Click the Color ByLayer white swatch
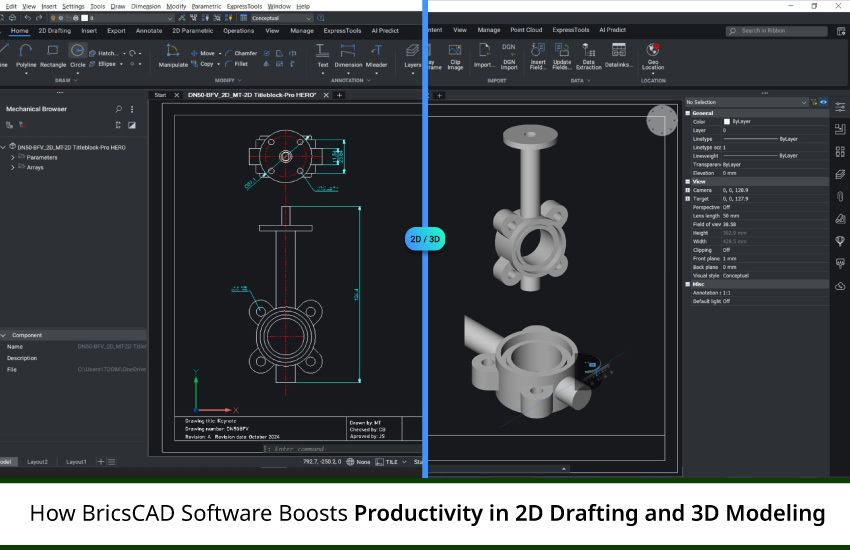The image size is (850, 550). point(727,121)
